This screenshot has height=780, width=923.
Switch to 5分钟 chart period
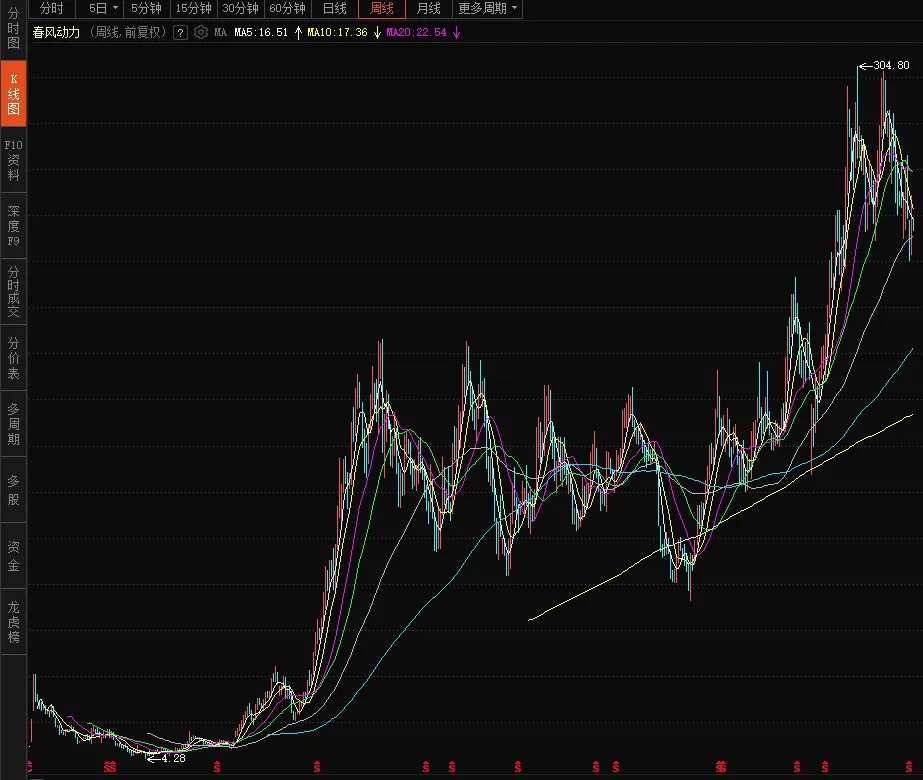(x=146, y=8)
